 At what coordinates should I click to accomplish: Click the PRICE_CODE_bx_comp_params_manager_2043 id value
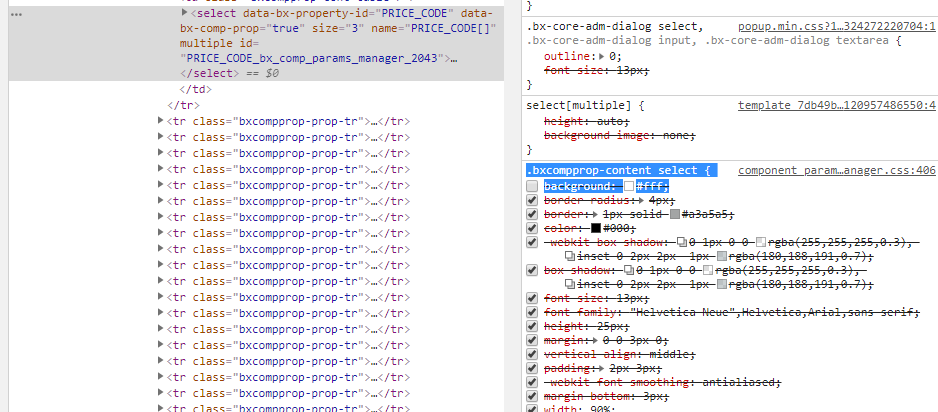point(314,58)
